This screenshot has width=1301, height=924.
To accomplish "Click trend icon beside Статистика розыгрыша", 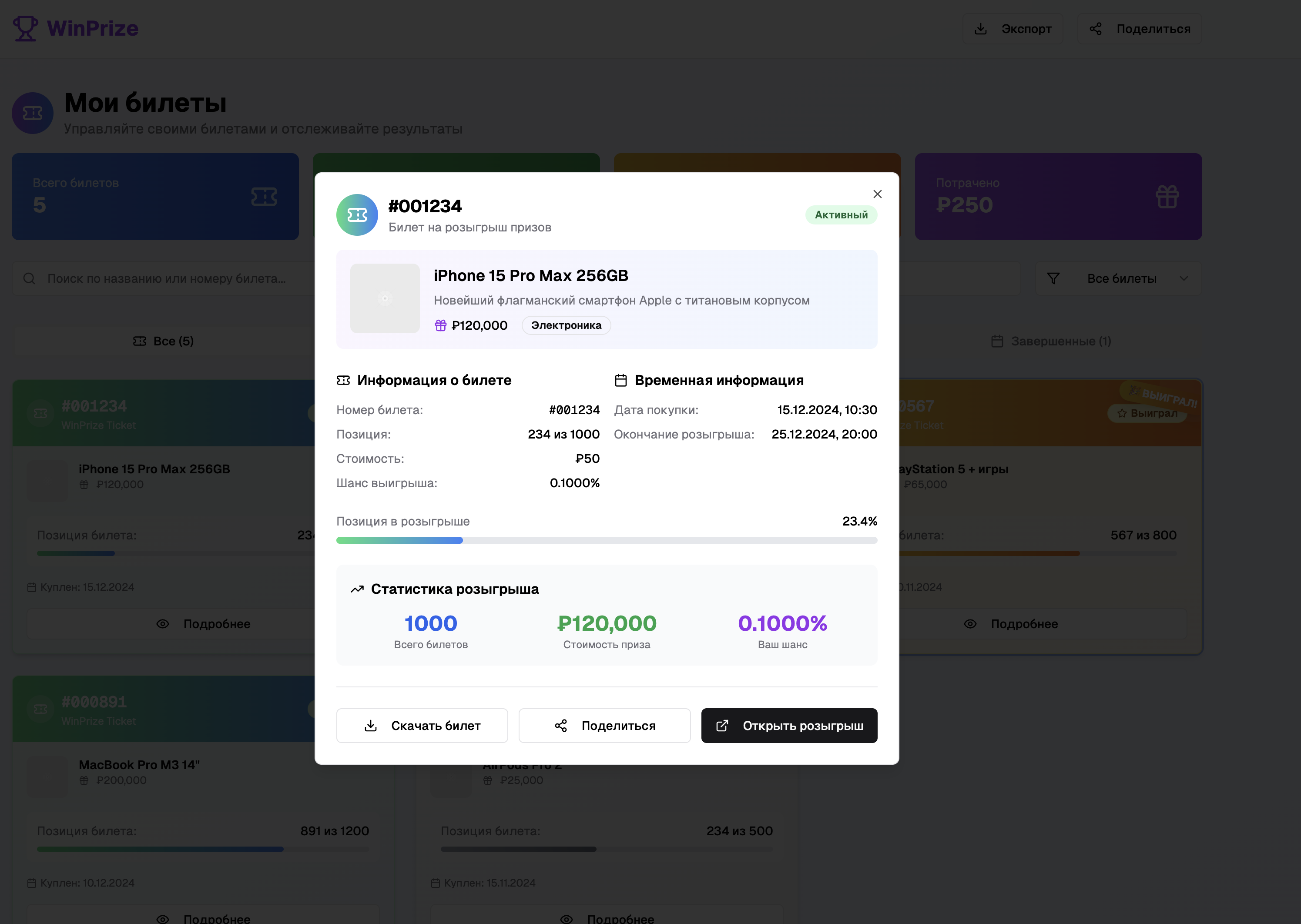I will click(x=357, y=589).
